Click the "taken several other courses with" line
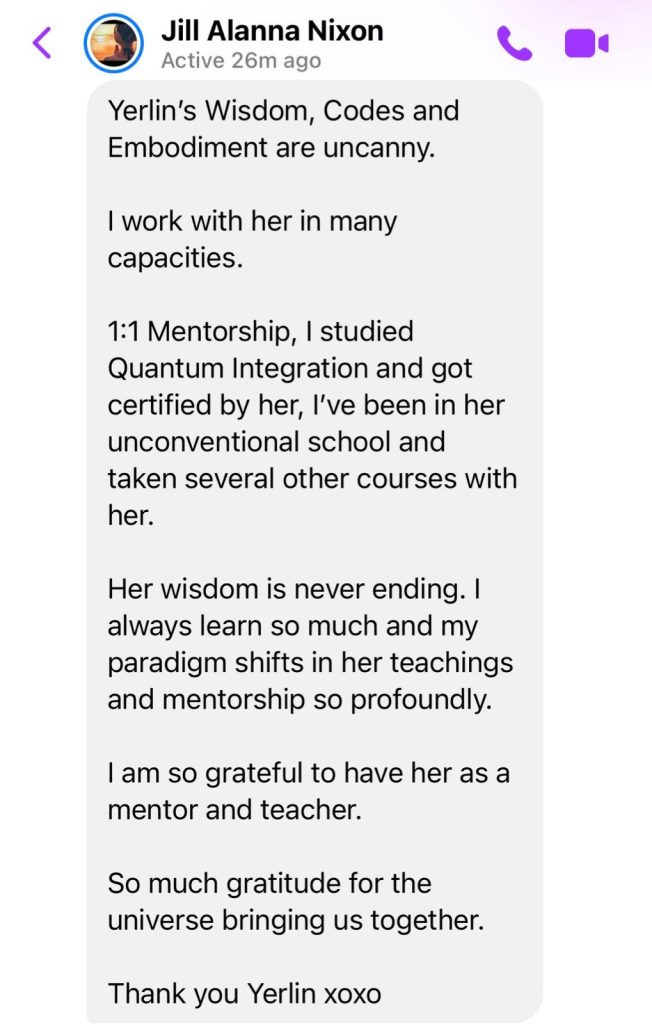The height and width of the screenshot is (1024, 652). click(312, 478)
